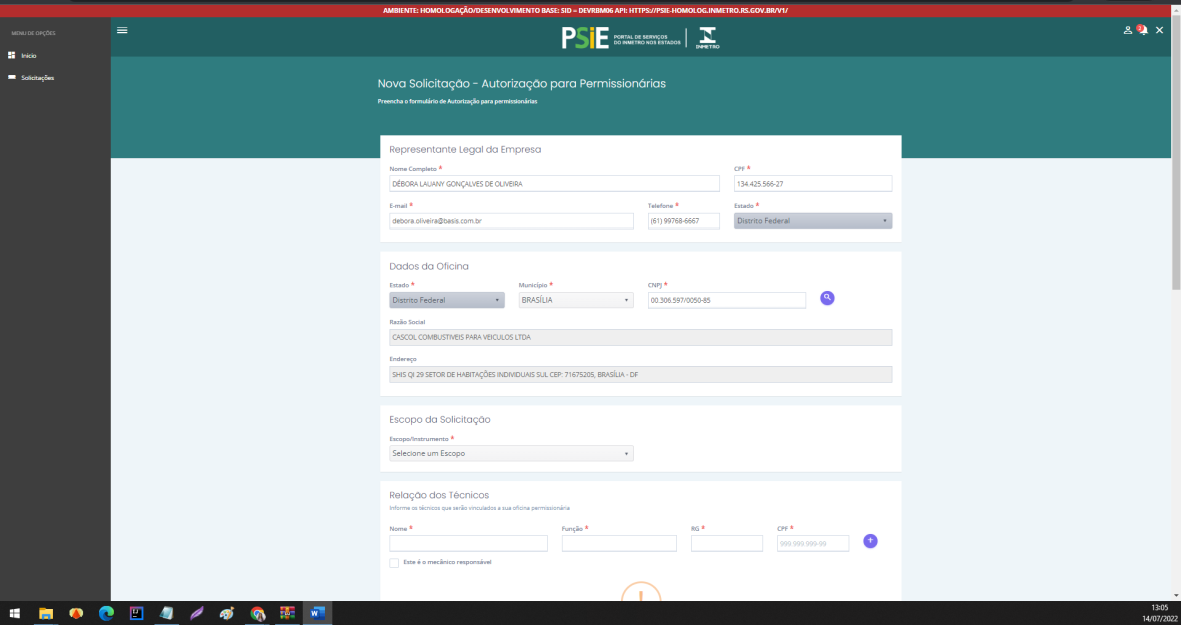Click the 'Relação dos Técnicos' heading
Screen dimensions: 1181x625
[439, 495]
